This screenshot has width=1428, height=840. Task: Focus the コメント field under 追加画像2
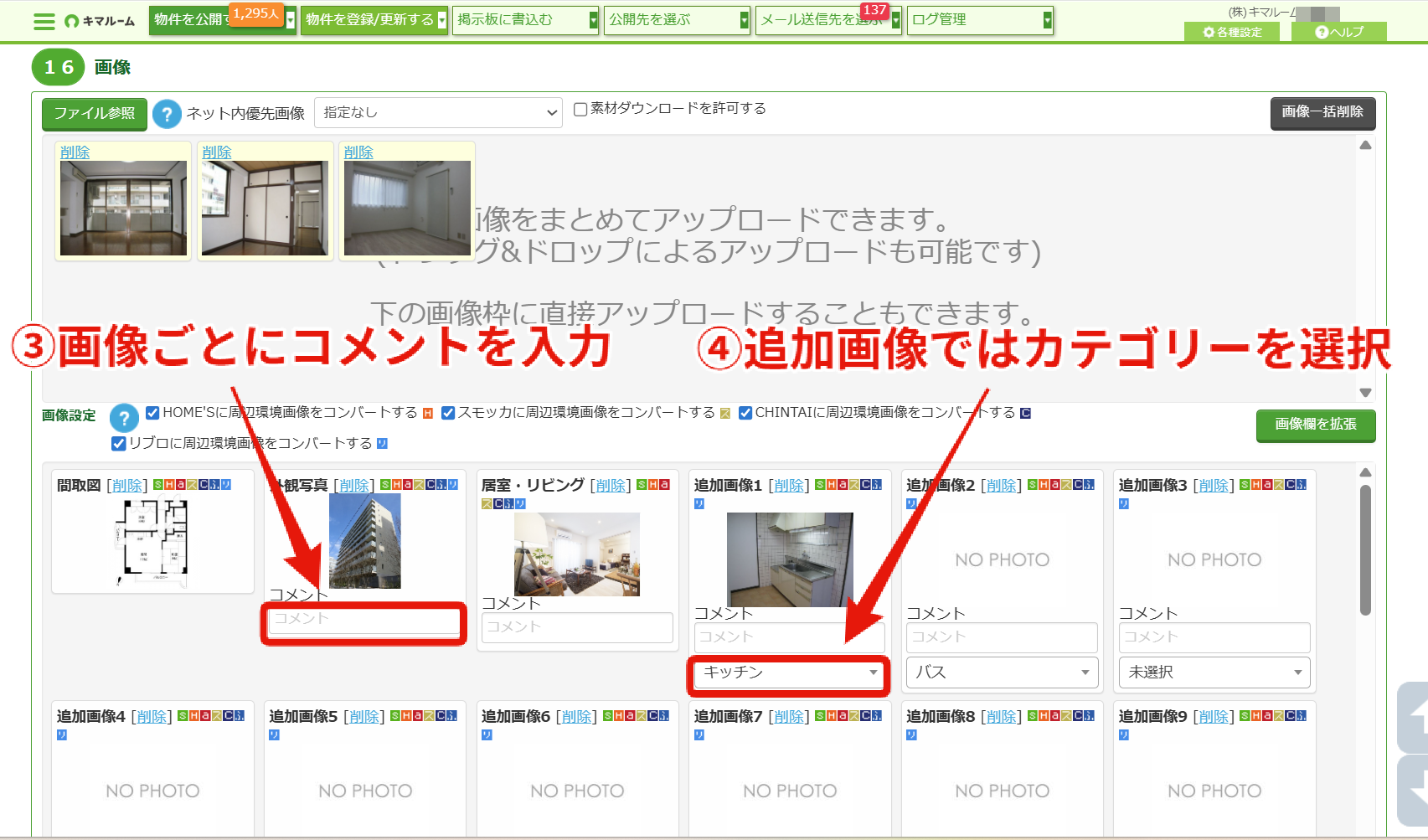[x=1002, y=638]
